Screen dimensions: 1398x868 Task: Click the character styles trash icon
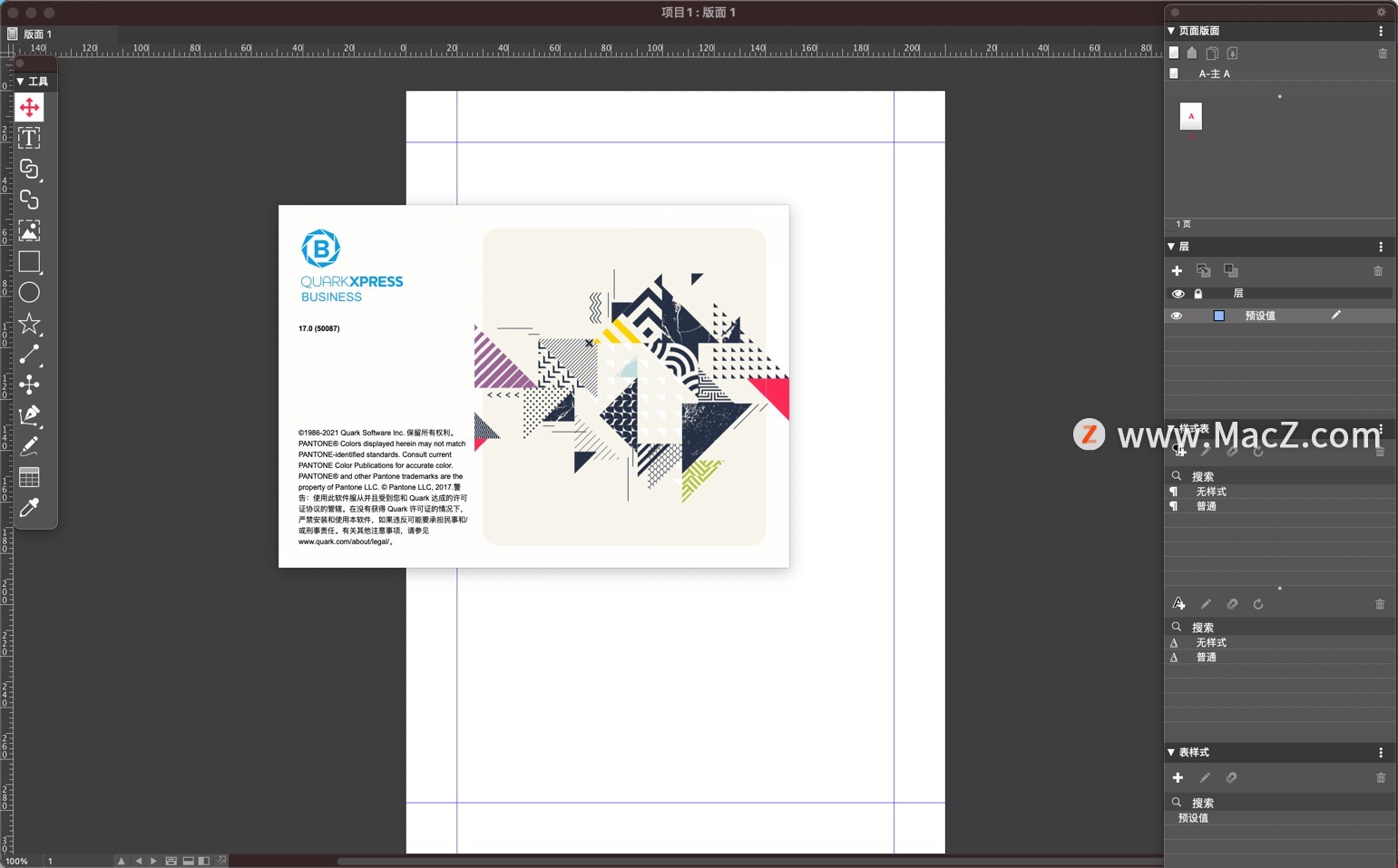click(1380, 604)
